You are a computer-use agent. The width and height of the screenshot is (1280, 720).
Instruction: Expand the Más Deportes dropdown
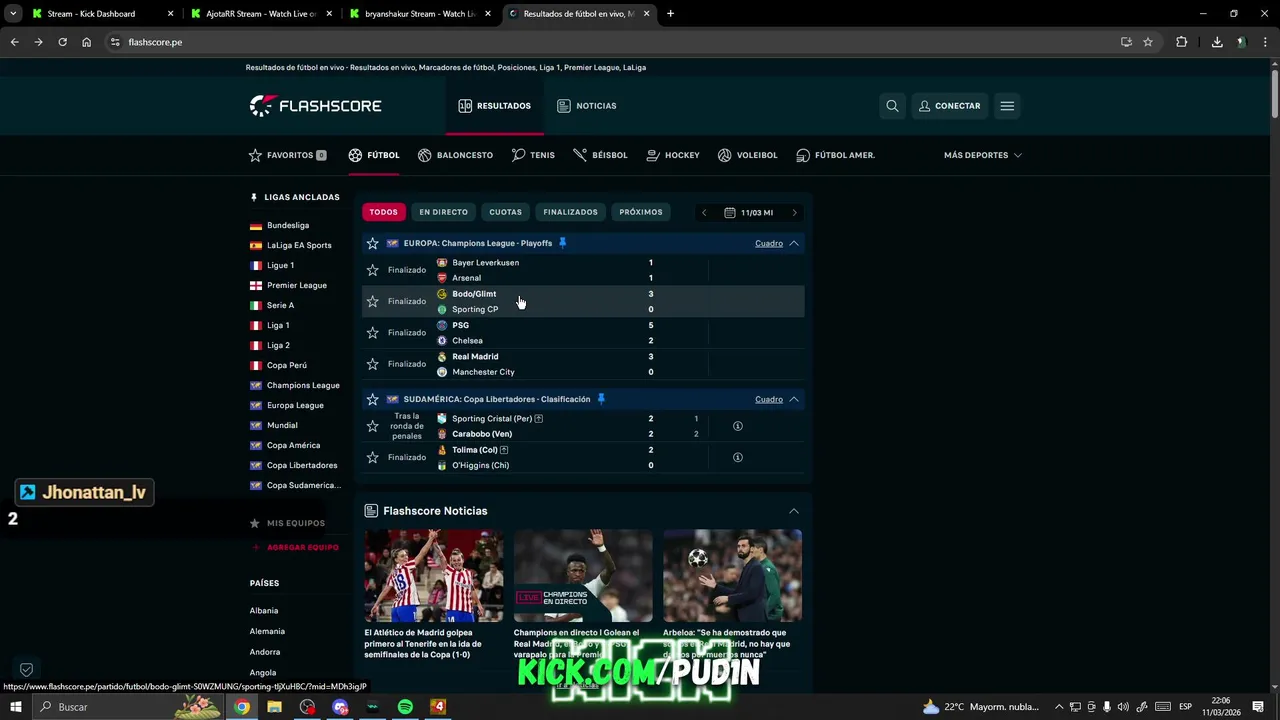point(983,155)
